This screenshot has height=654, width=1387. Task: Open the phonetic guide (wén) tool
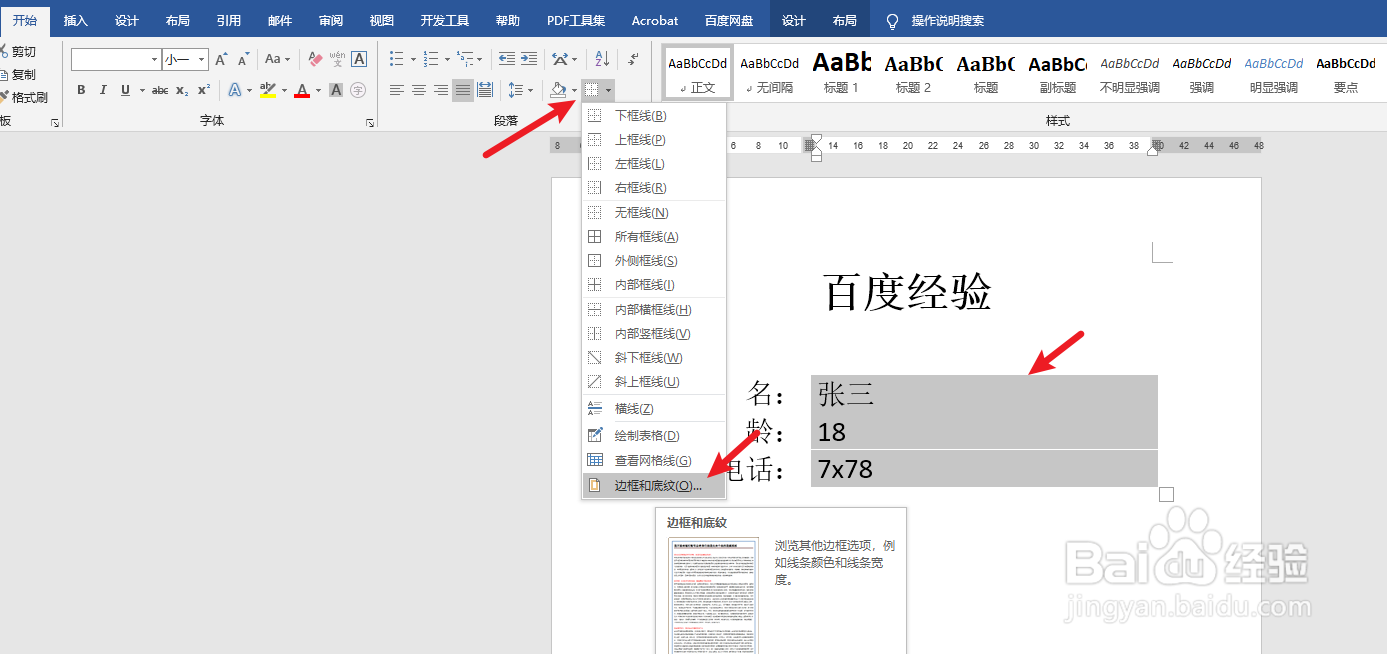337,60
